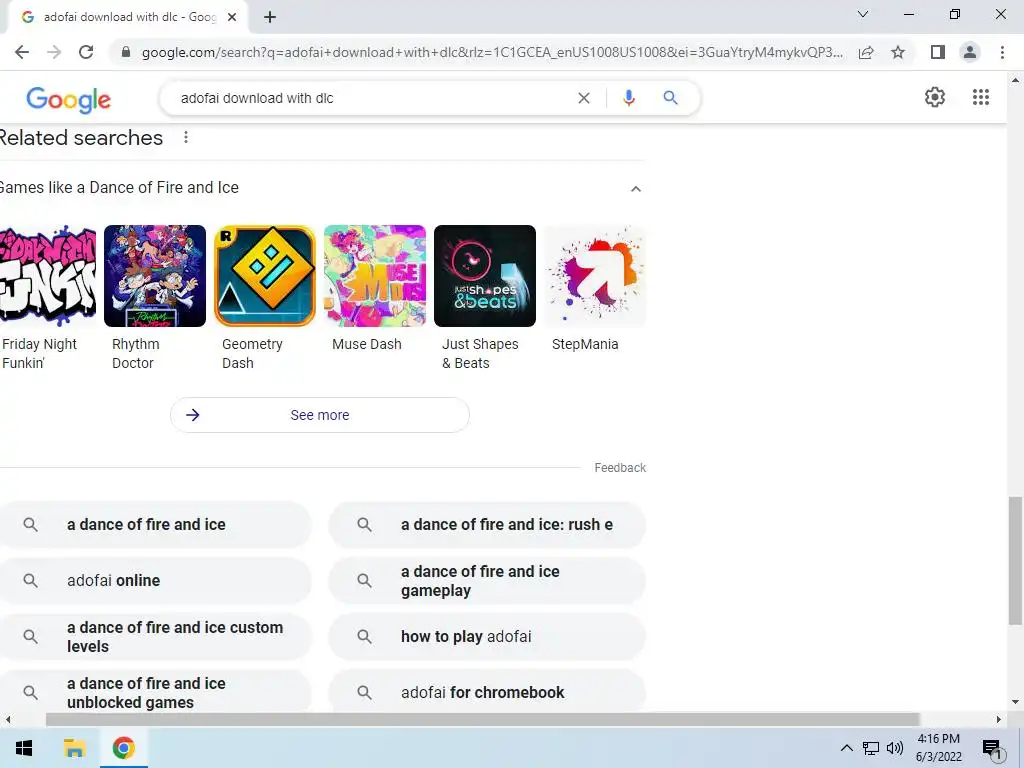Open the Chrome profile menu
This screenshot has height=768, width=1024.
click(x=970, y=52)
